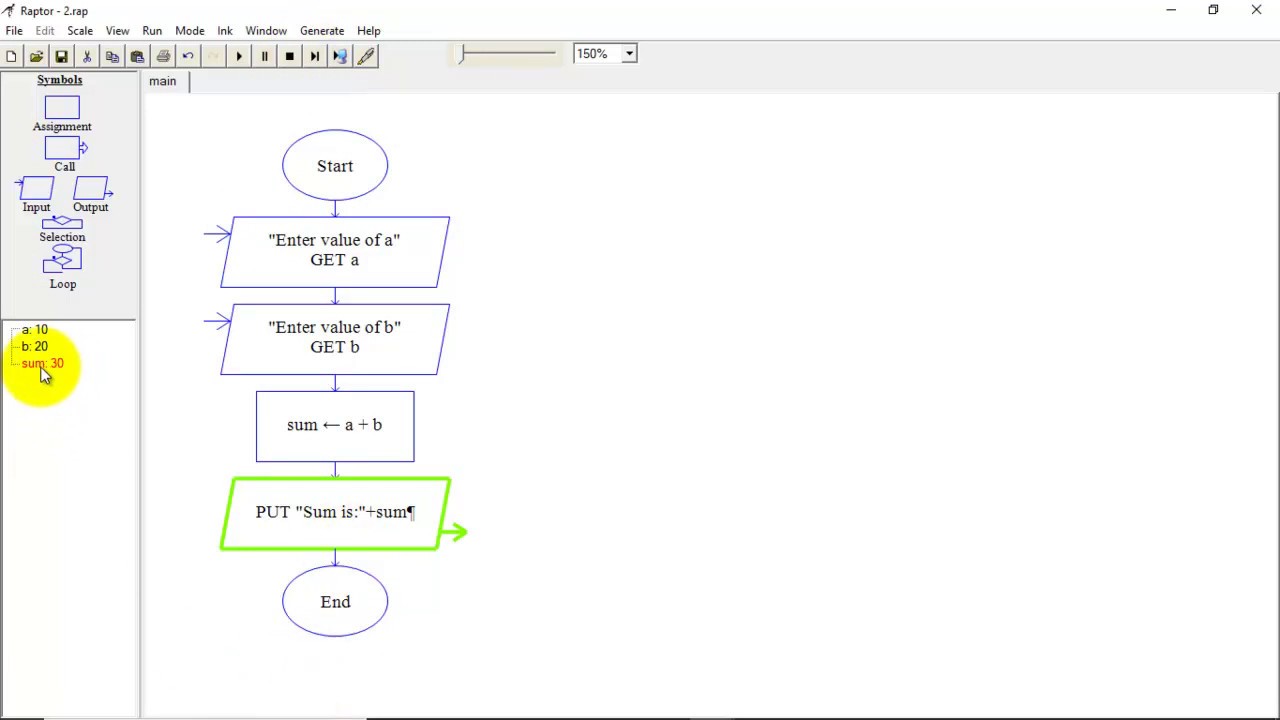
Task: Click the Copy toolbar icon
Action: coord(112,56)
